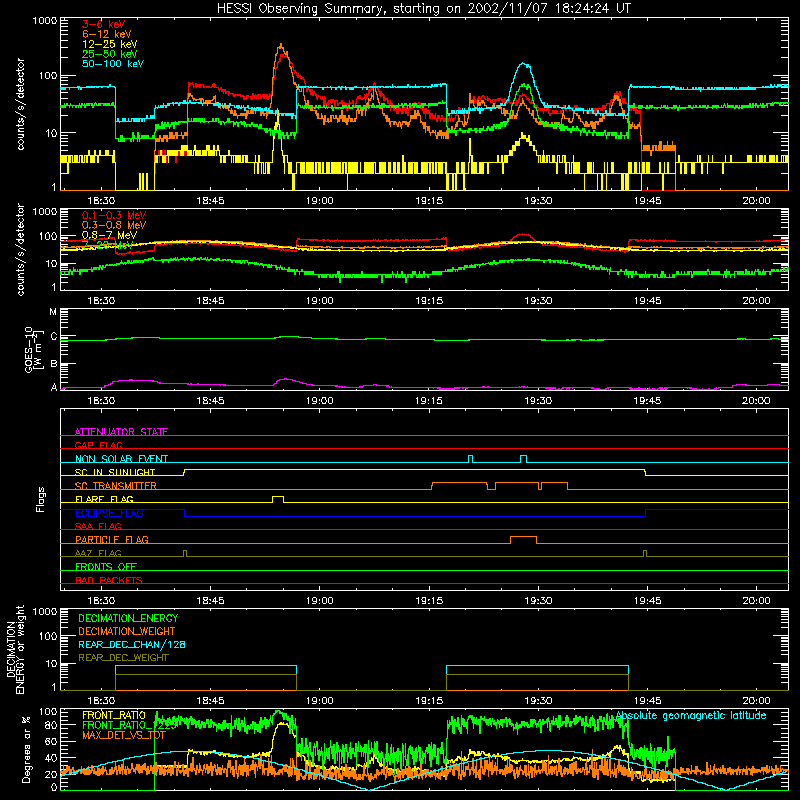Select the AAZ_FLAG label
Image resolution: width=800 pixels, height=800 pixels.
pyautogui.click(x=98, y=553)
